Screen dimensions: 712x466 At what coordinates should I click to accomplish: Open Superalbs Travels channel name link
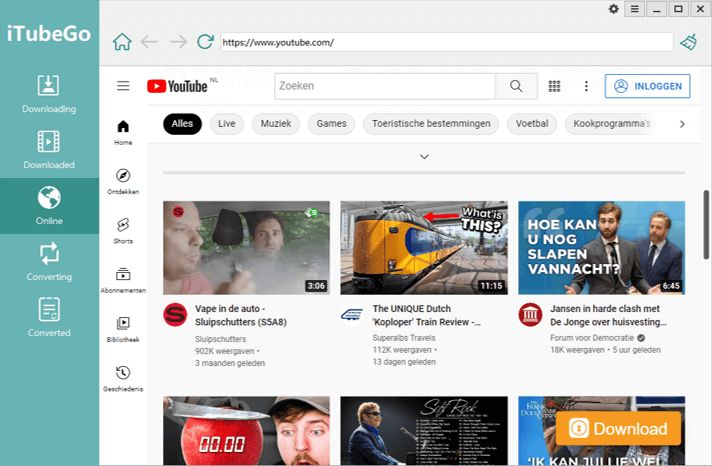click(x=404, y=338)
